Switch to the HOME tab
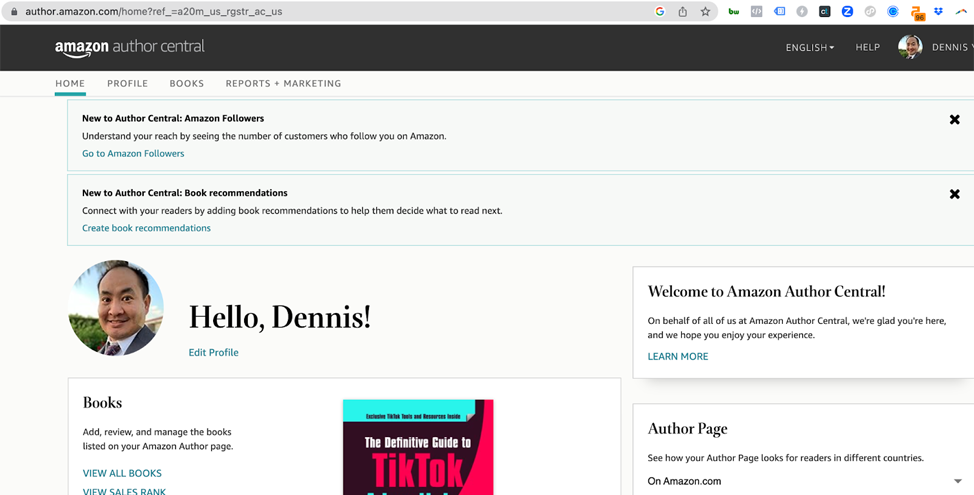This screenshot has height=495, width=974. [70, 83]
